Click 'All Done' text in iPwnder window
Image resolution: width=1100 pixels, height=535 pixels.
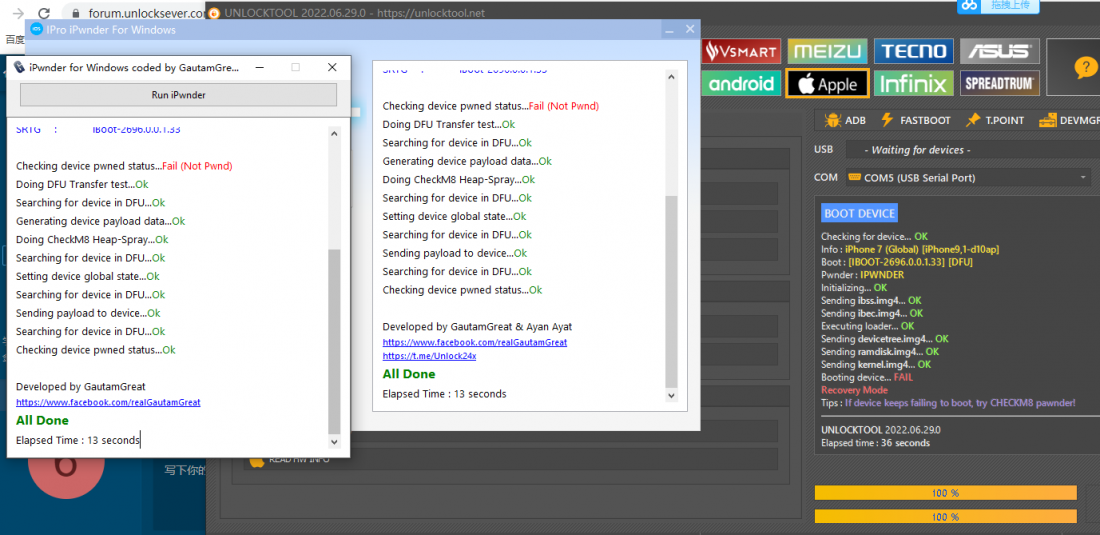(x=42, y=421)
